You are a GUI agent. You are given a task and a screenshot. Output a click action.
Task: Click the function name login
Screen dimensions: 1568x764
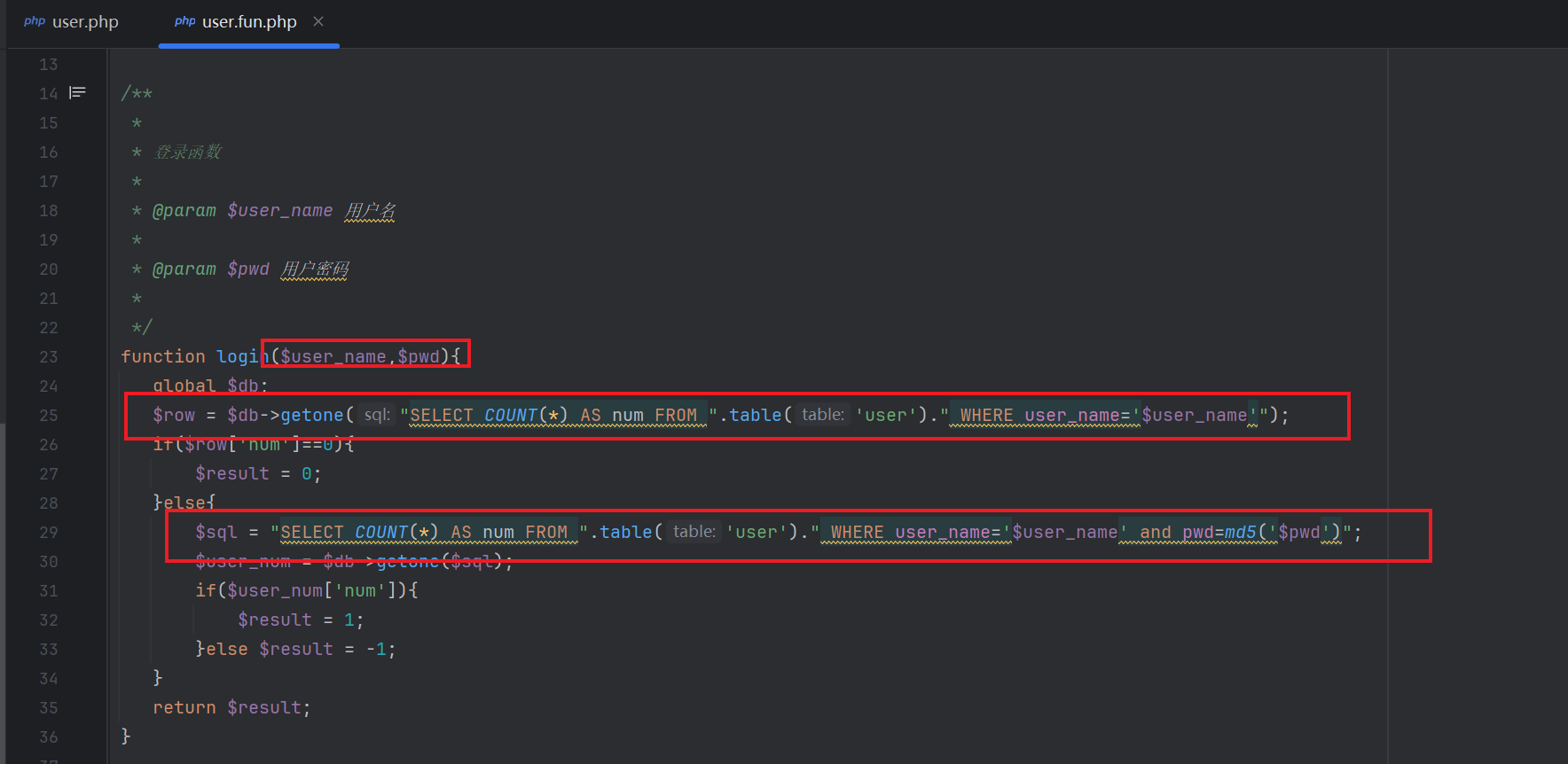tap(242, 356)
